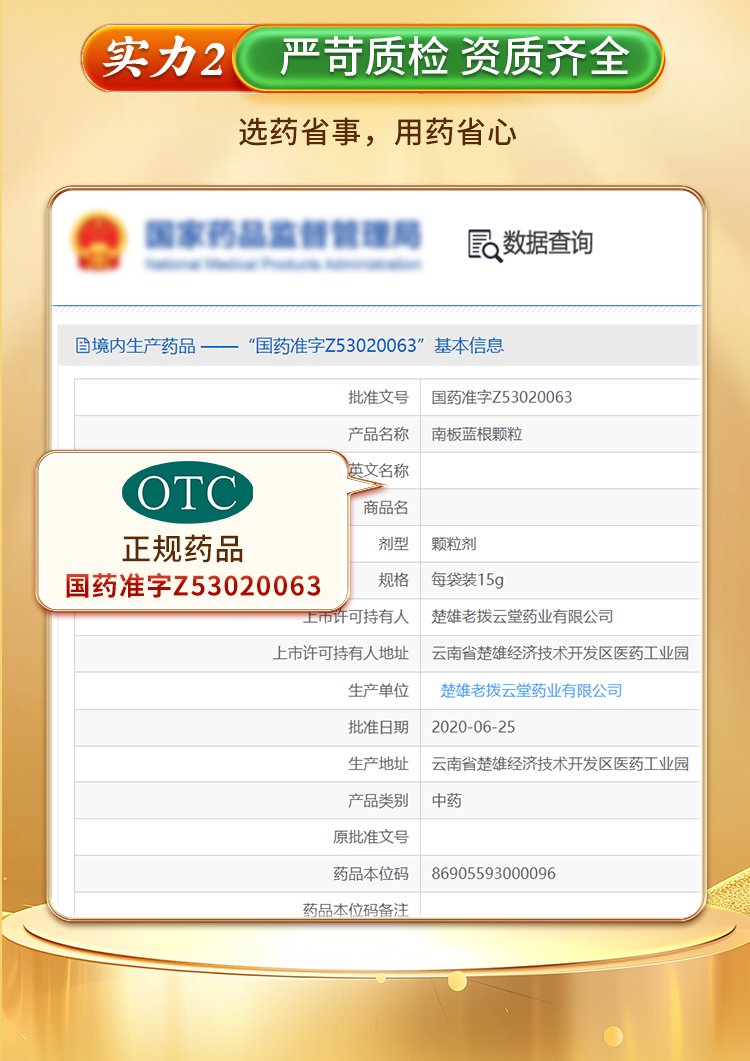Click the green OTC badge
The image size is (750, 1061).
tap(188, 493)
